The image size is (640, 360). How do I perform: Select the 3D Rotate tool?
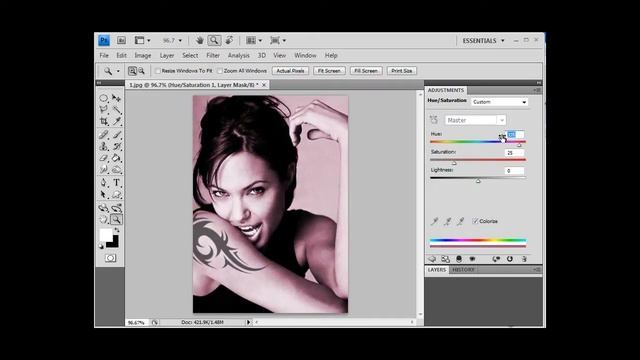(x=103, y=208)
